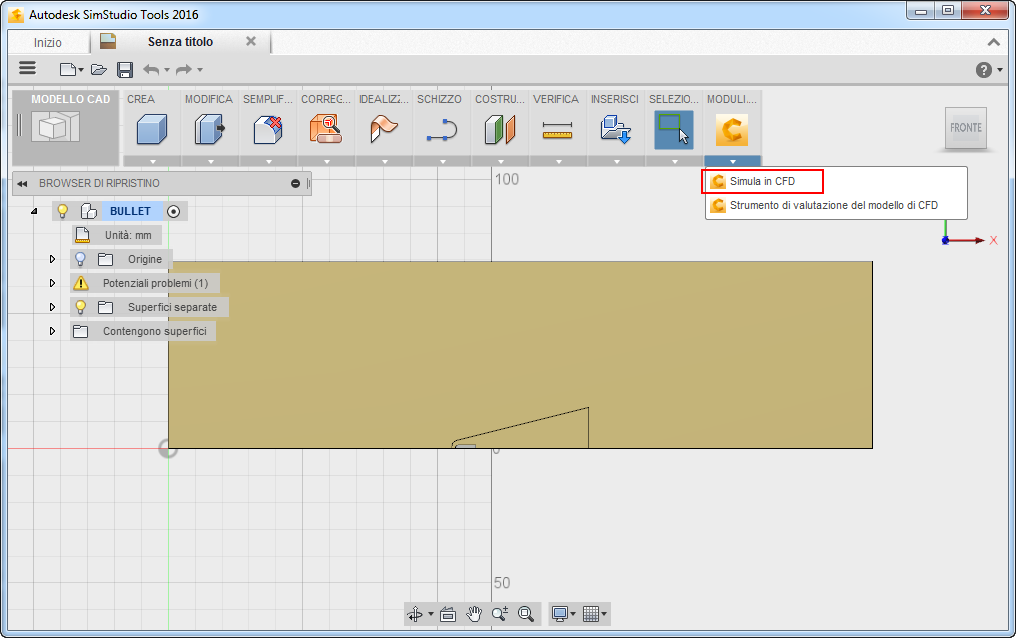Select the Contengono superfici folder
The height and width of the screenshot is (638, 1016).
[155, 331]
